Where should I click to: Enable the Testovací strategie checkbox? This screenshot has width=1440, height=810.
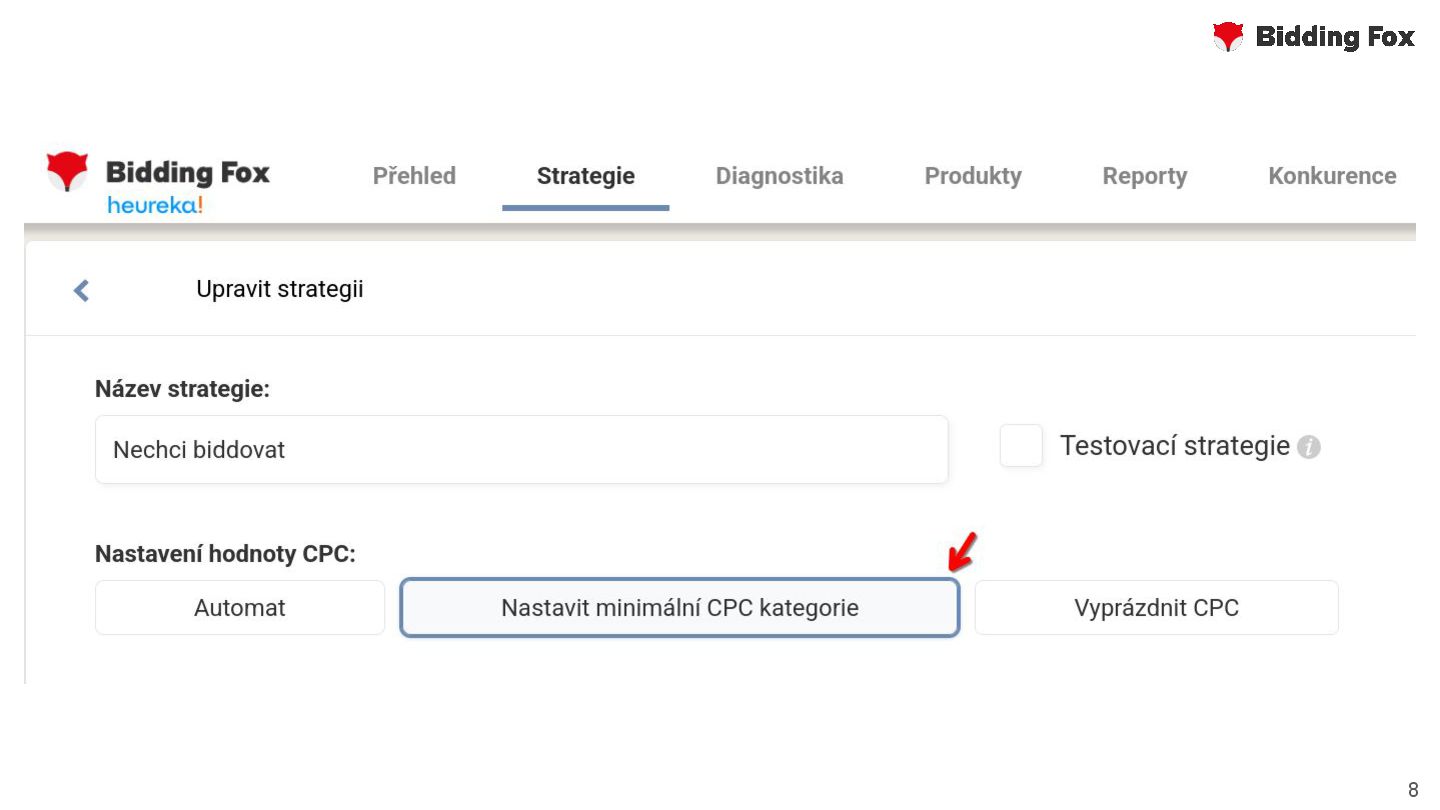[x=1021, y=446]
